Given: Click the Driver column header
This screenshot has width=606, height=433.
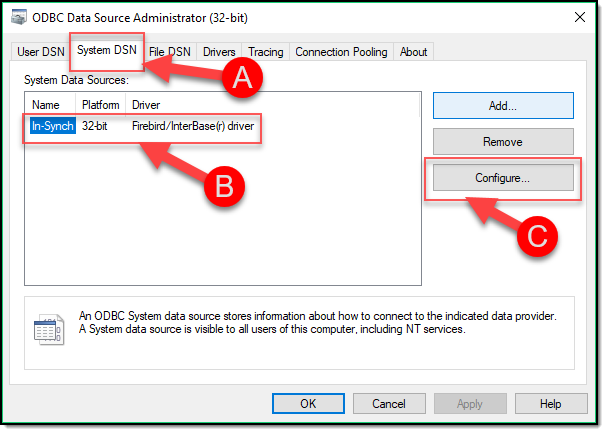Looking at the screenshot, I should [x=146, y=105].
